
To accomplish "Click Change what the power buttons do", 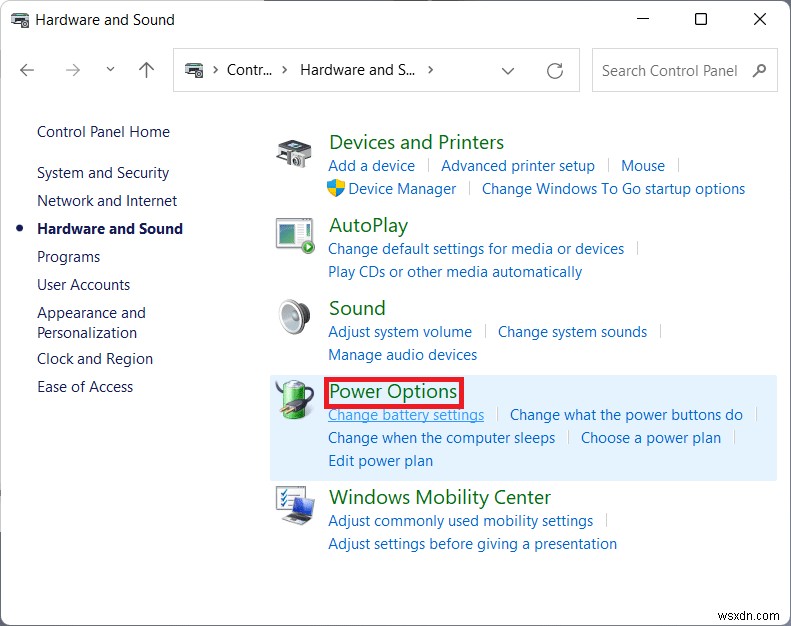I will [626, 415].
